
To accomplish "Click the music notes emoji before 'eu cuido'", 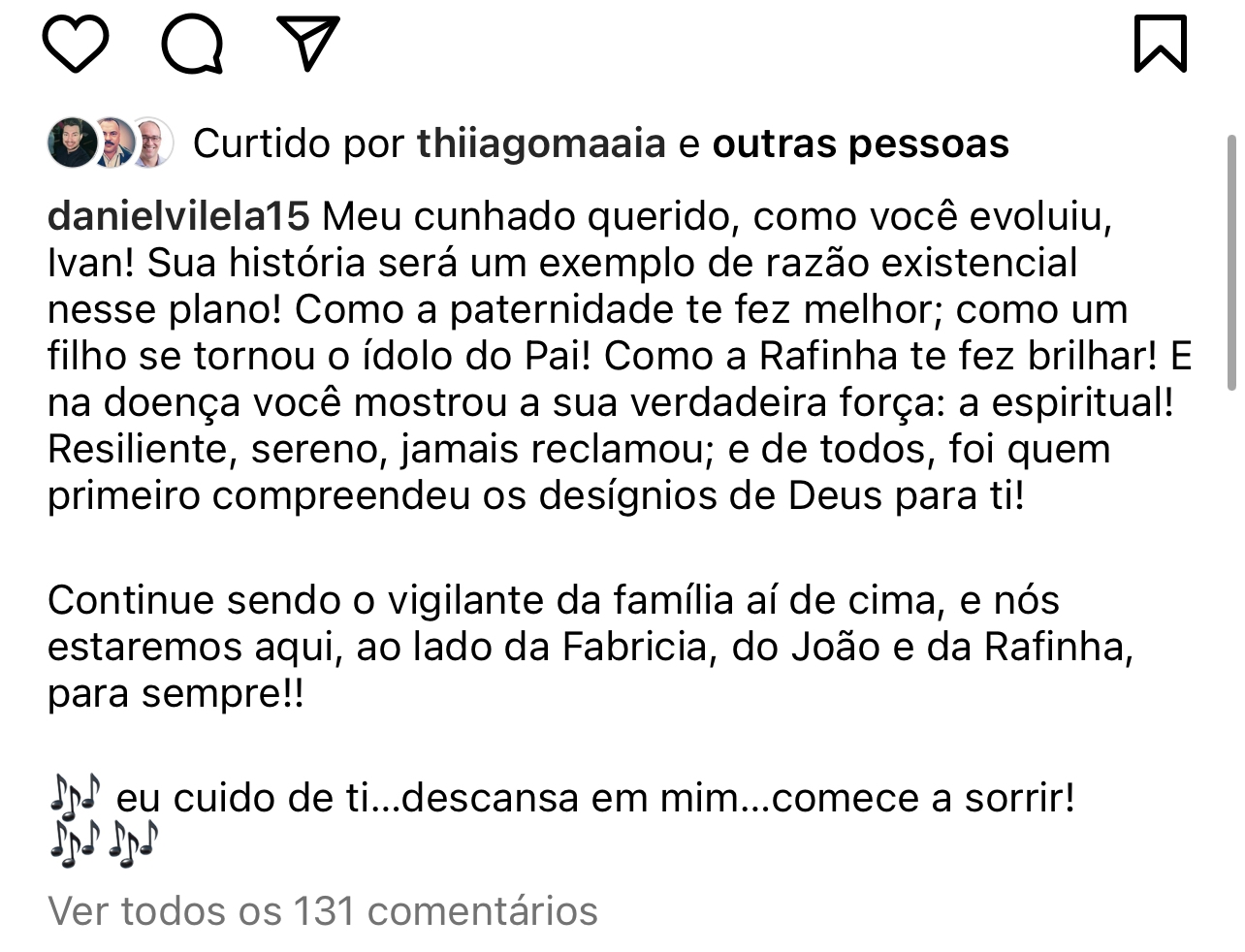I will (x=75, y=796).
